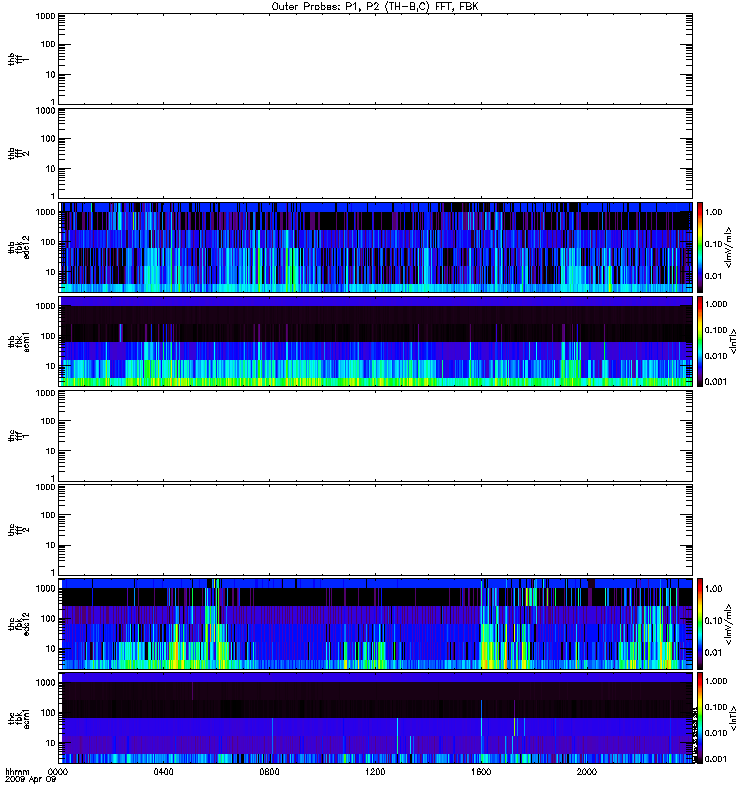Click the thc fbk edc12 color bar
750x800 pixels.
[700, 624]
